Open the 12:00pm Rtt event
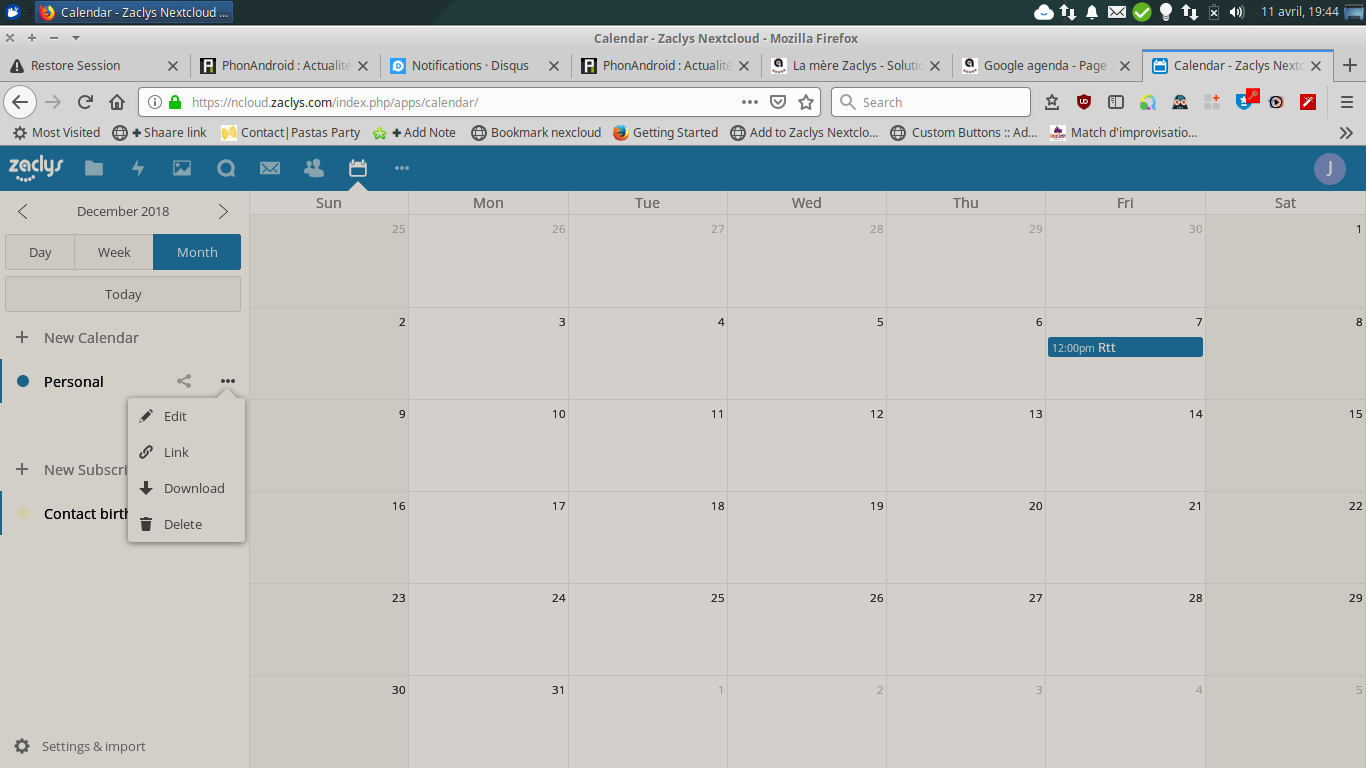This screenshot has height=768, width=1366. 1124,347
